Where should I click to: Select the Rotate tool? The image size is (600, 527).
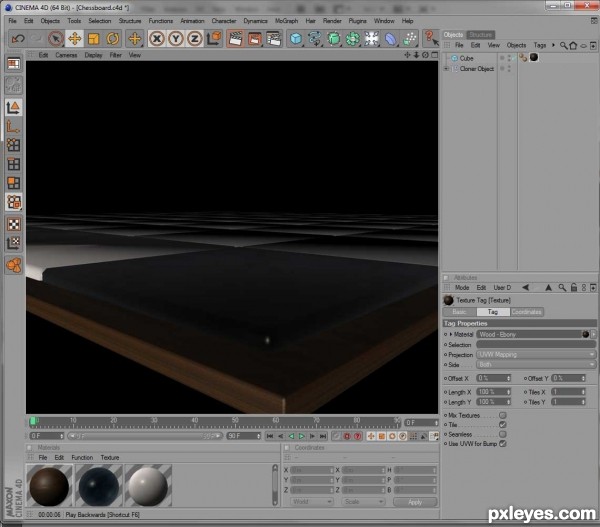pyautogui.click(x=112, y=39)
